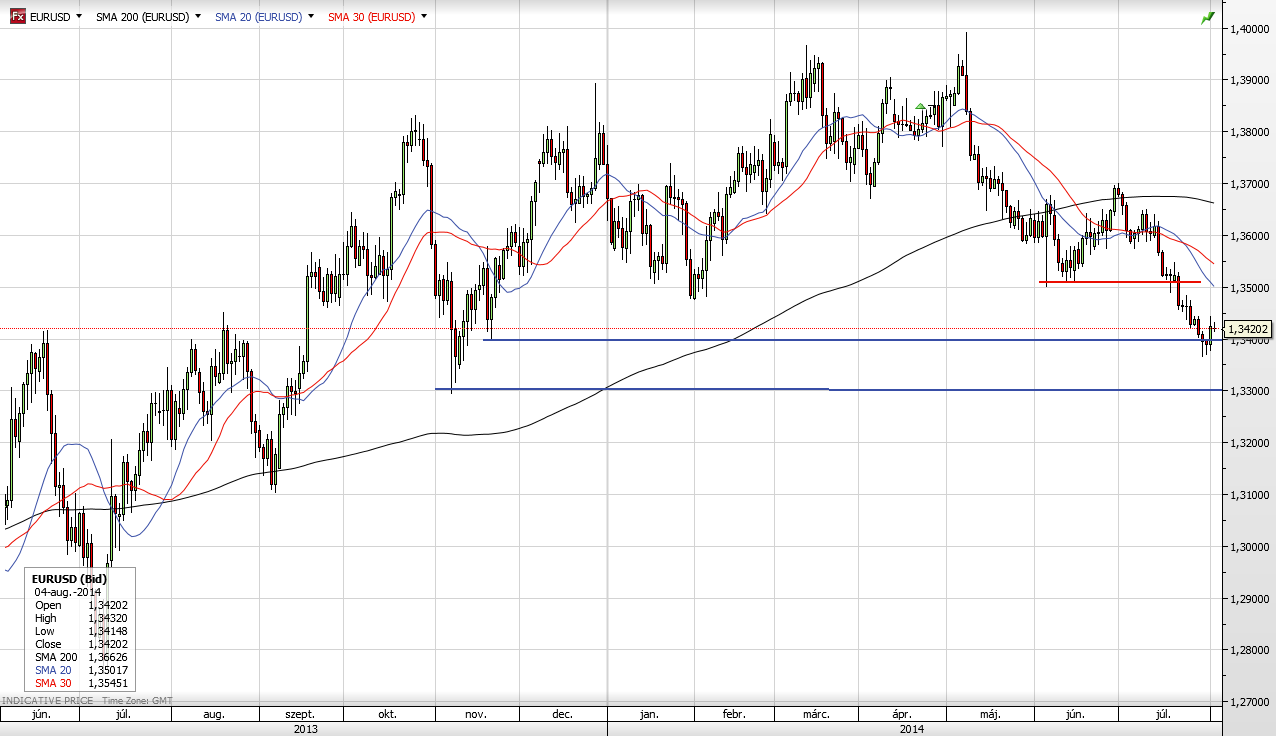Open the SMA 200 (EURUSD) indicator dropdown

tap(198, 17)
